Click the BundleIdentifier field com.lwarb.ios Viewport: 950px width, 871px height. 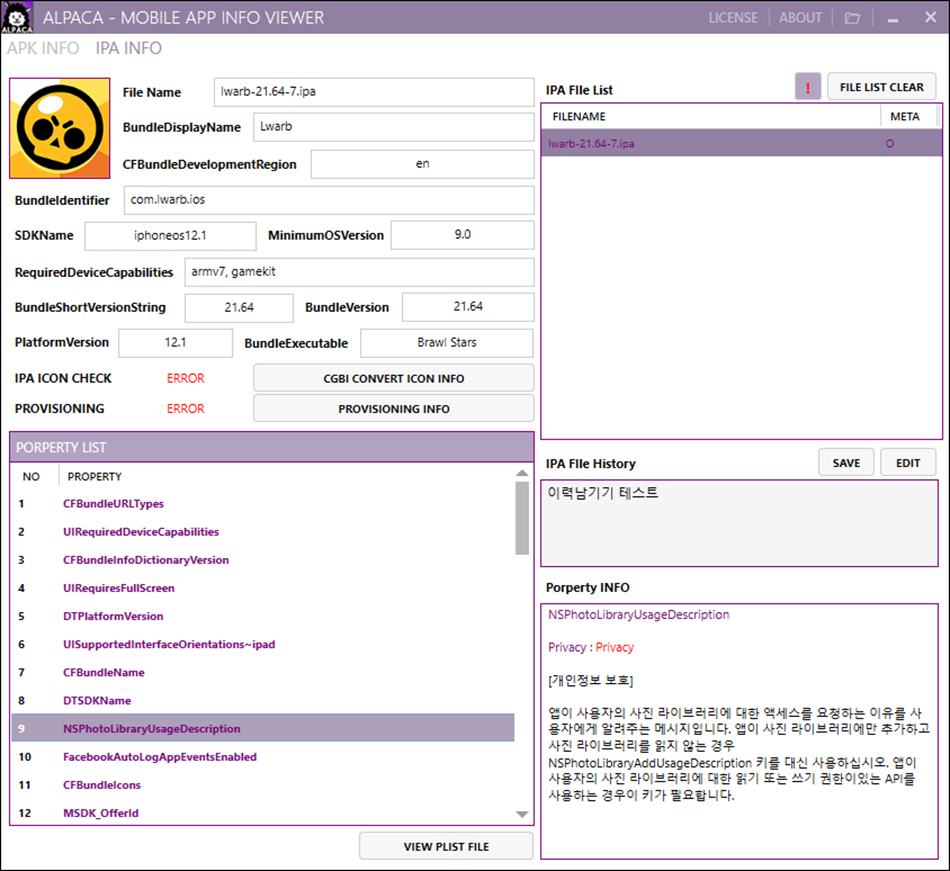click(329, 200)
